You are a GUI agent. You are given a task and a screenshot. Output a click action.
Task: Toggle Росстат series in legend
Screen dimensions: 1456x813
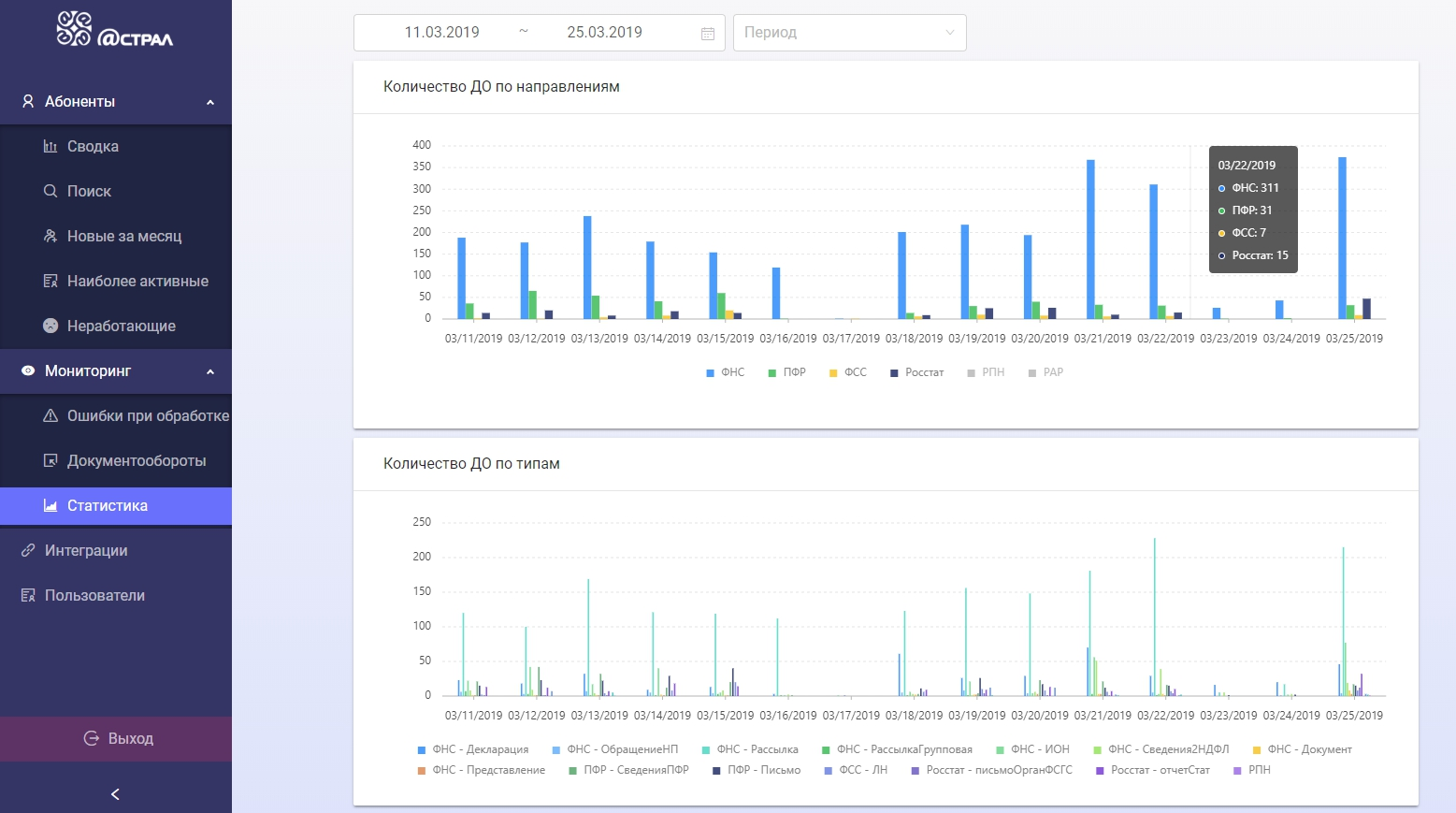pos(917,372)
